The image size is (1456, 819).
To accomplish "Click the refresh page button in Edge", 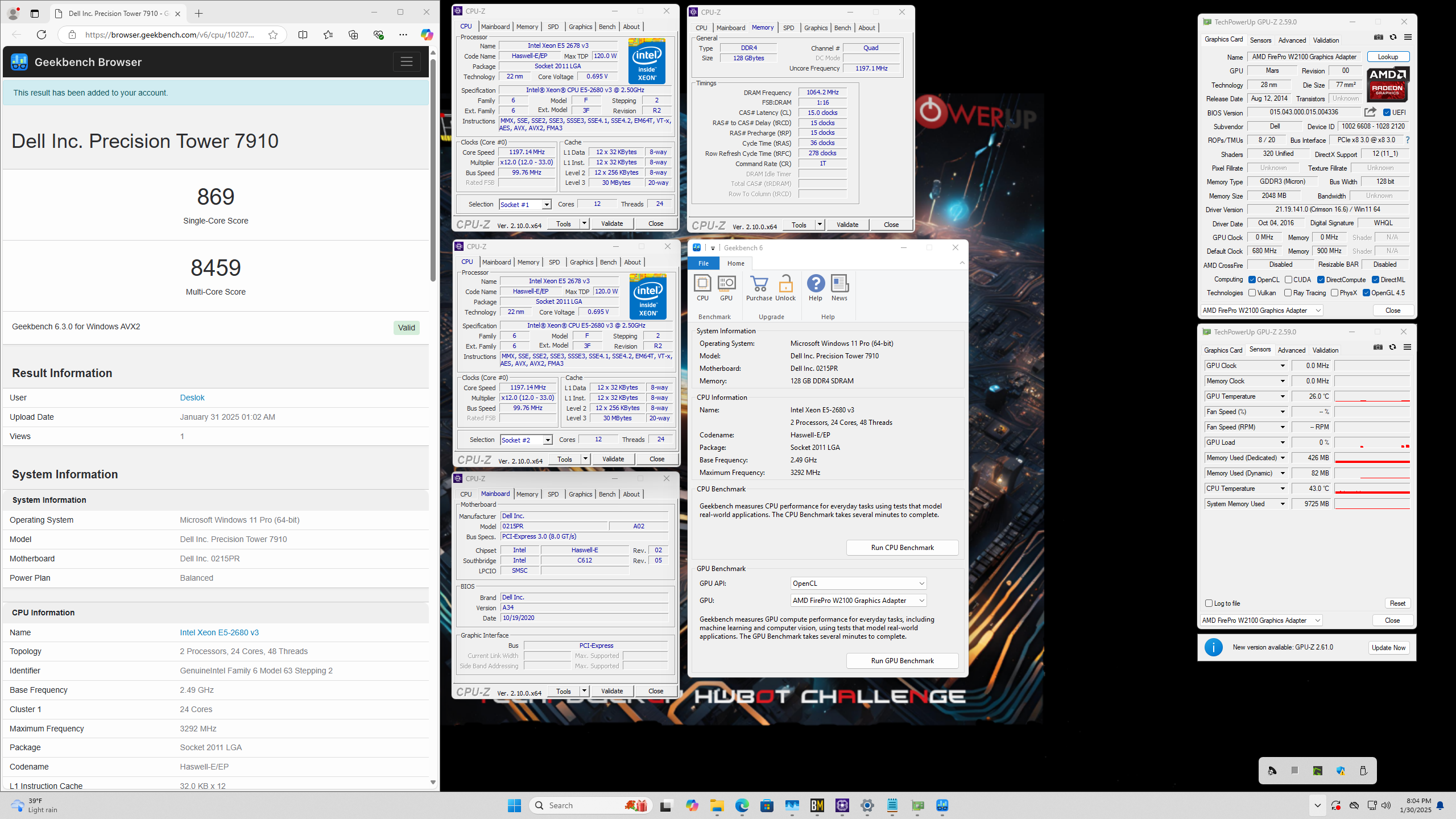I will tap(42, 35).
